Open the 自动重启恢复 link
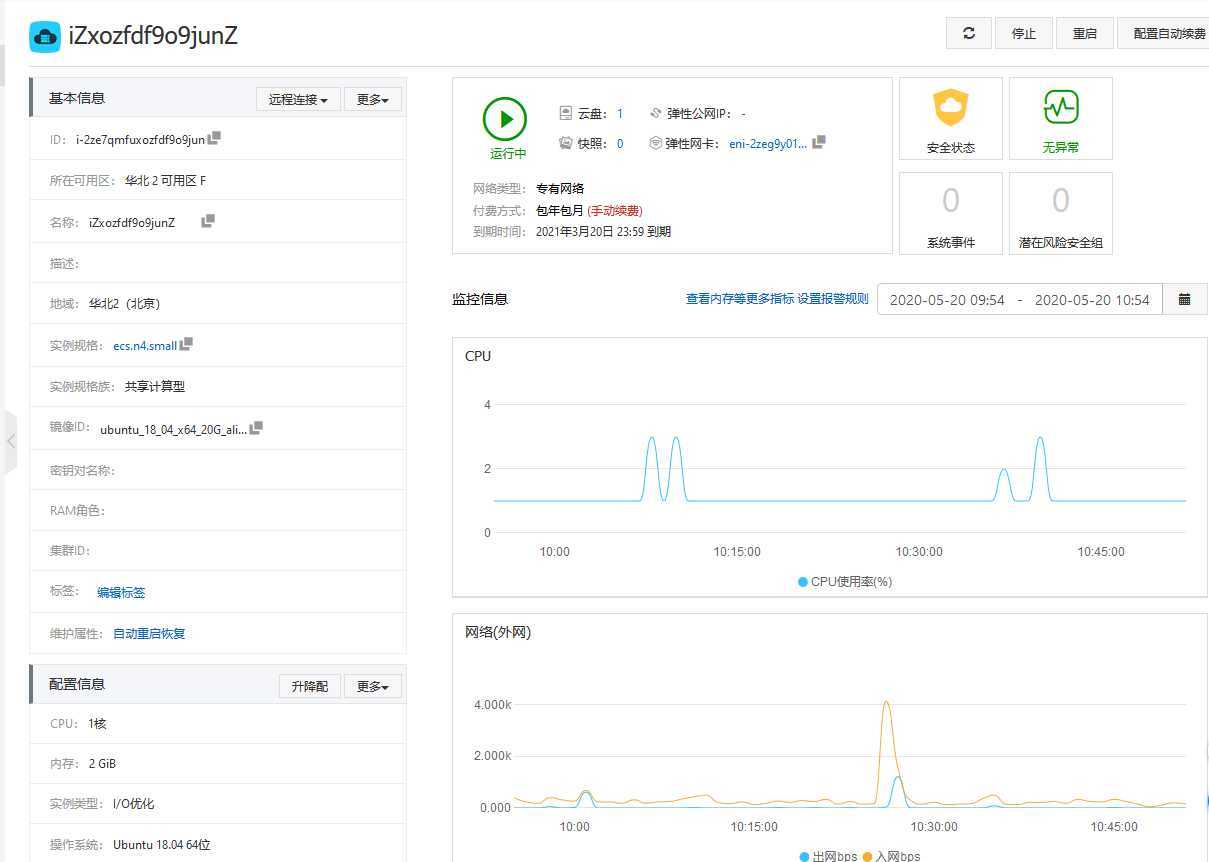Screen dimensions: 1209x862 149,633
